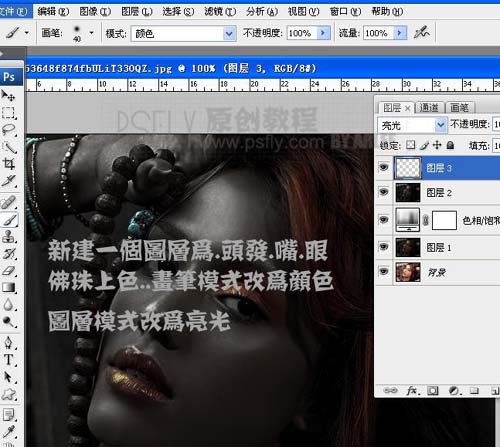Screen dimensions: 500x447
Task: Switch to the 通道 tab
Action: [x=429, y=108]
